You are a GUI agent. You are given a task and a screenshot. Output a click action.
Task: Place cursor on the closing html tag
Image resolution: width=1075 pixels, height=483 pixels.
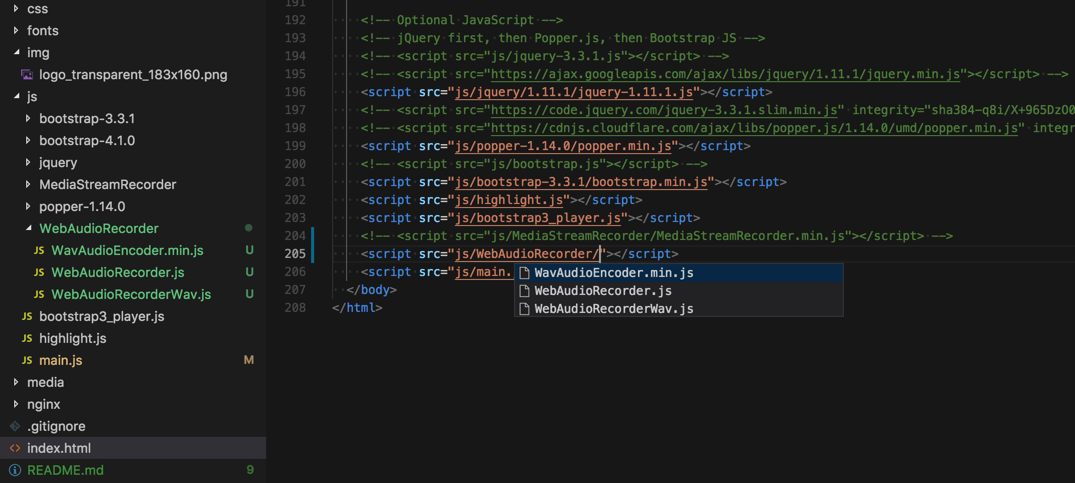click(357, 308)
